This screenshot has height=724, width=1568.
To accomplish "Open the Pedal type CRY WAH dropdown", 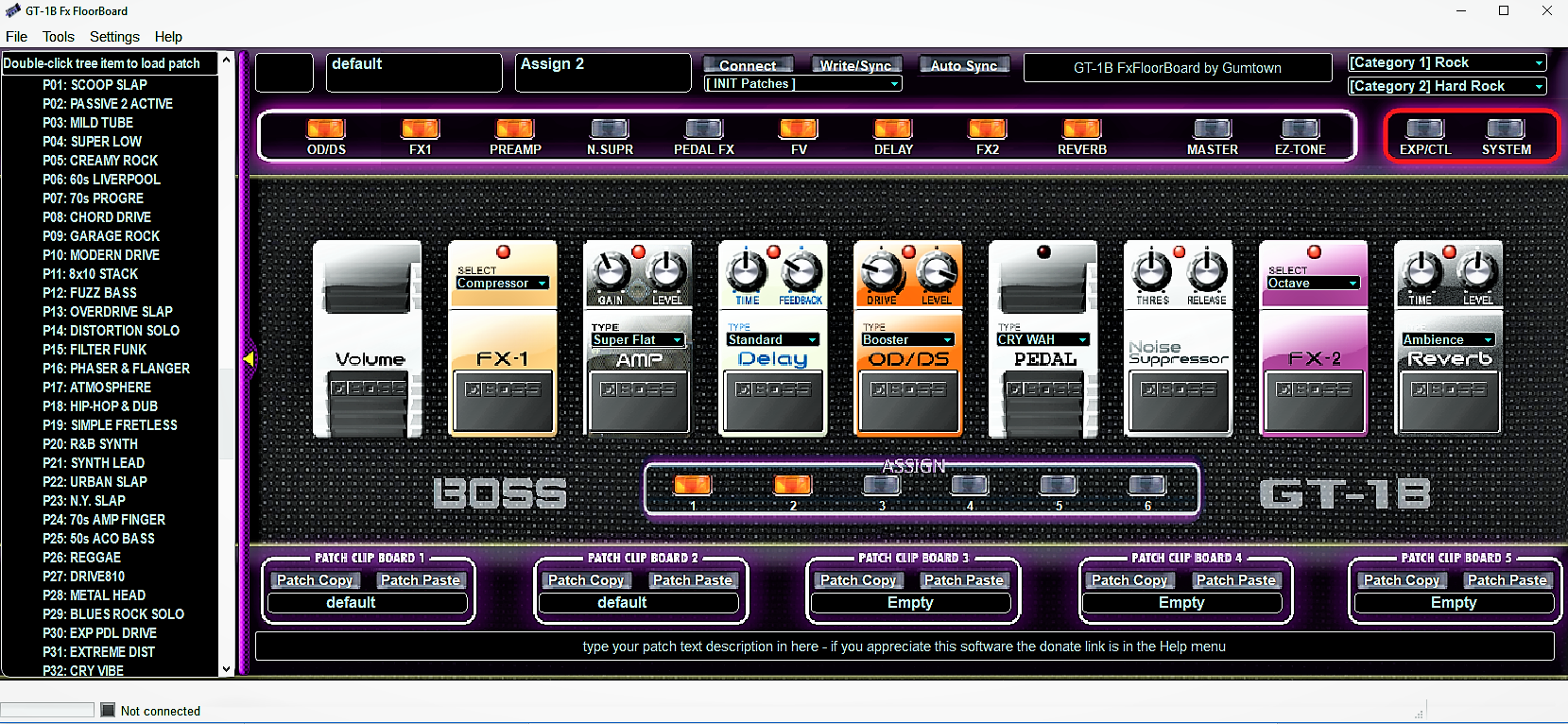I will (x=1043, y=340).
